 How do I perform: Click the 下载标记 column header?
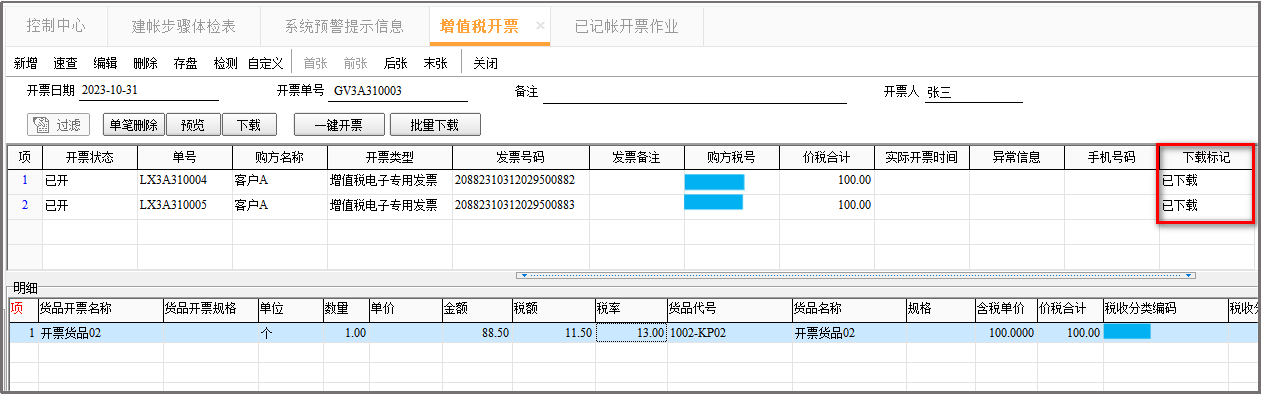point(1206,158)
